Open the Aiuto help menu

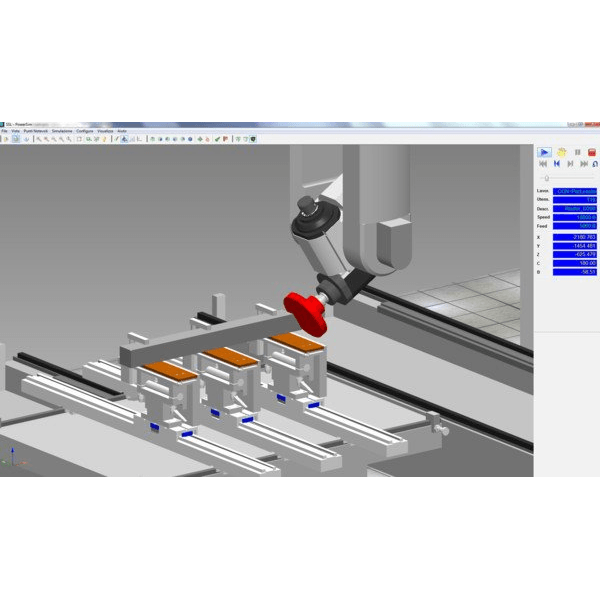(x=122, y=131)
